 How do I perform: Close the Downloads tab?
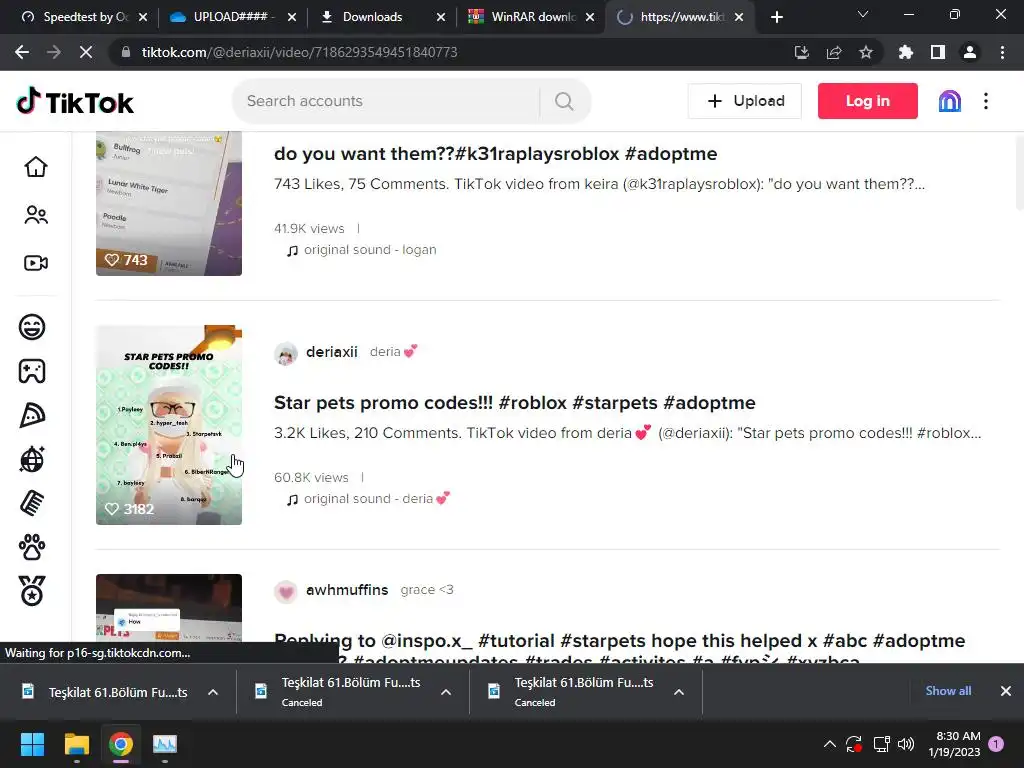coord(441,17)
